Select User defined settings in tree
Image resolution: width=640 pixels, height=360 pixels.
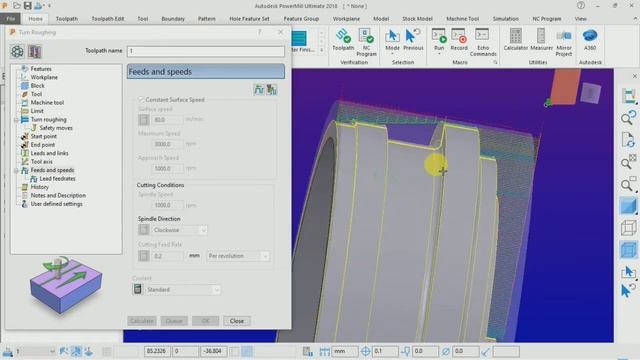coord(56,204)
